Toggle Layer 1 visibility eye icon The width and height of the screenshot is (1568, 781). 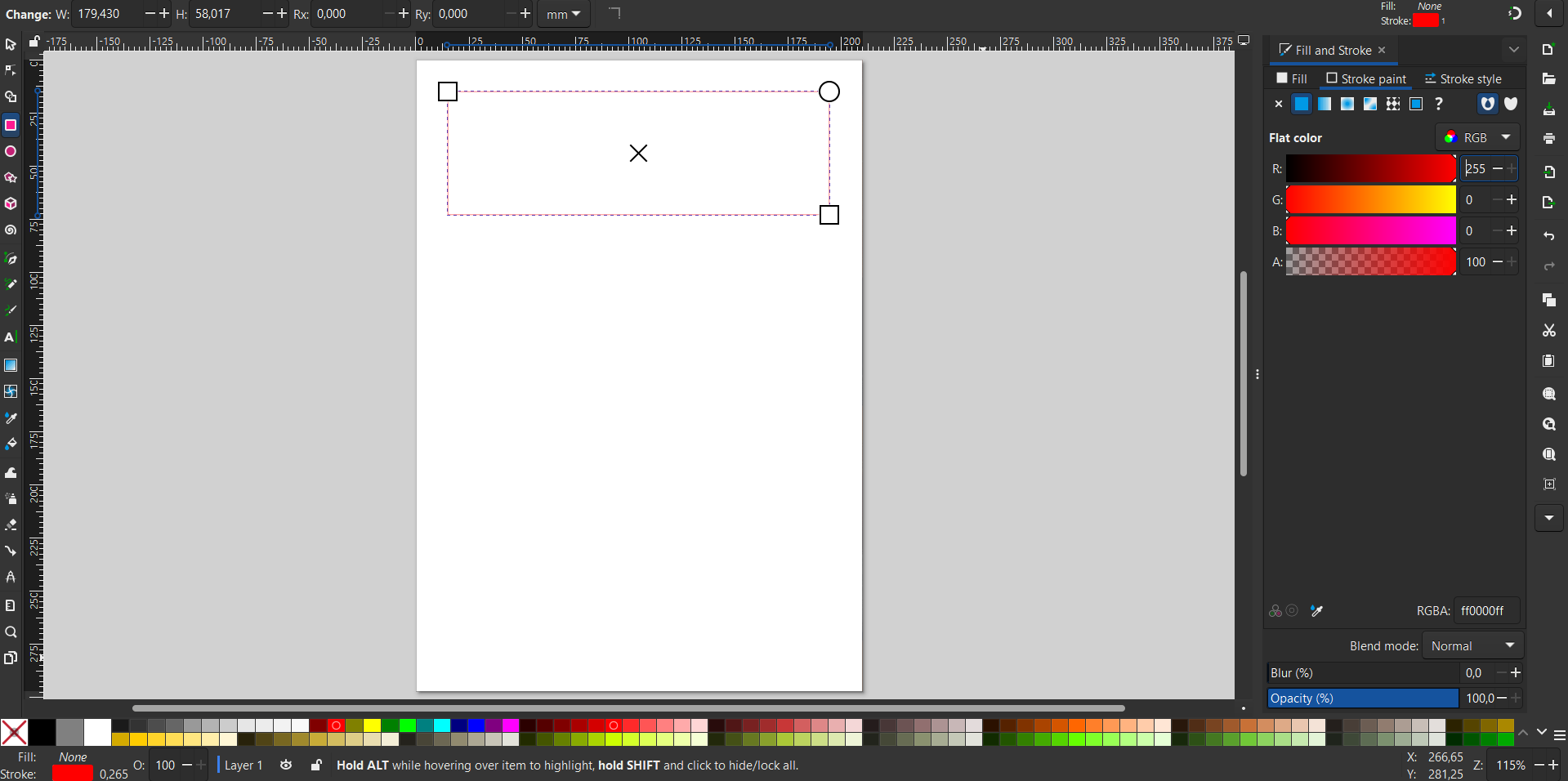click(286, 765)
